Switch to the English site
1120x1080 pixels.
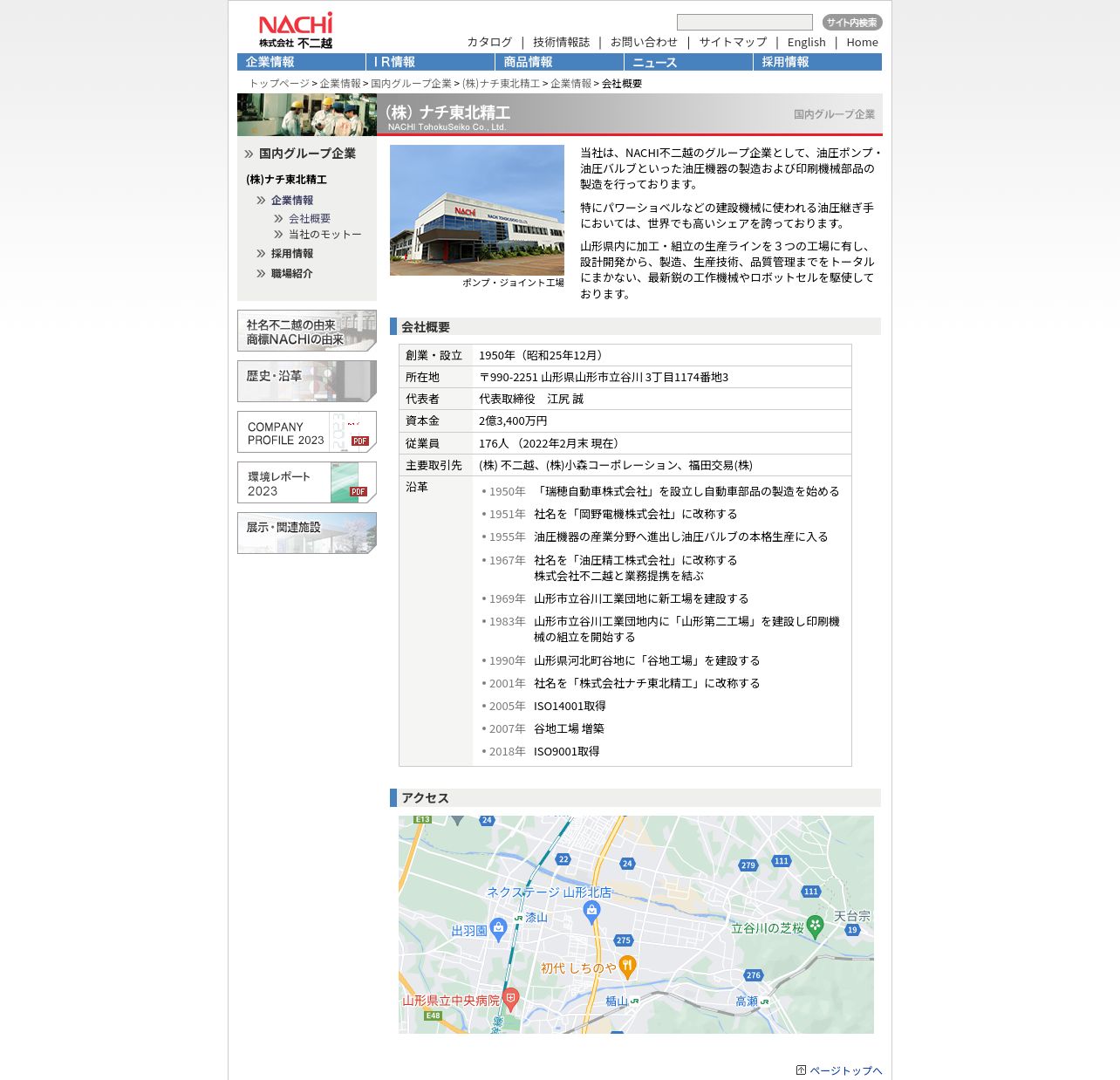point(806,42)
